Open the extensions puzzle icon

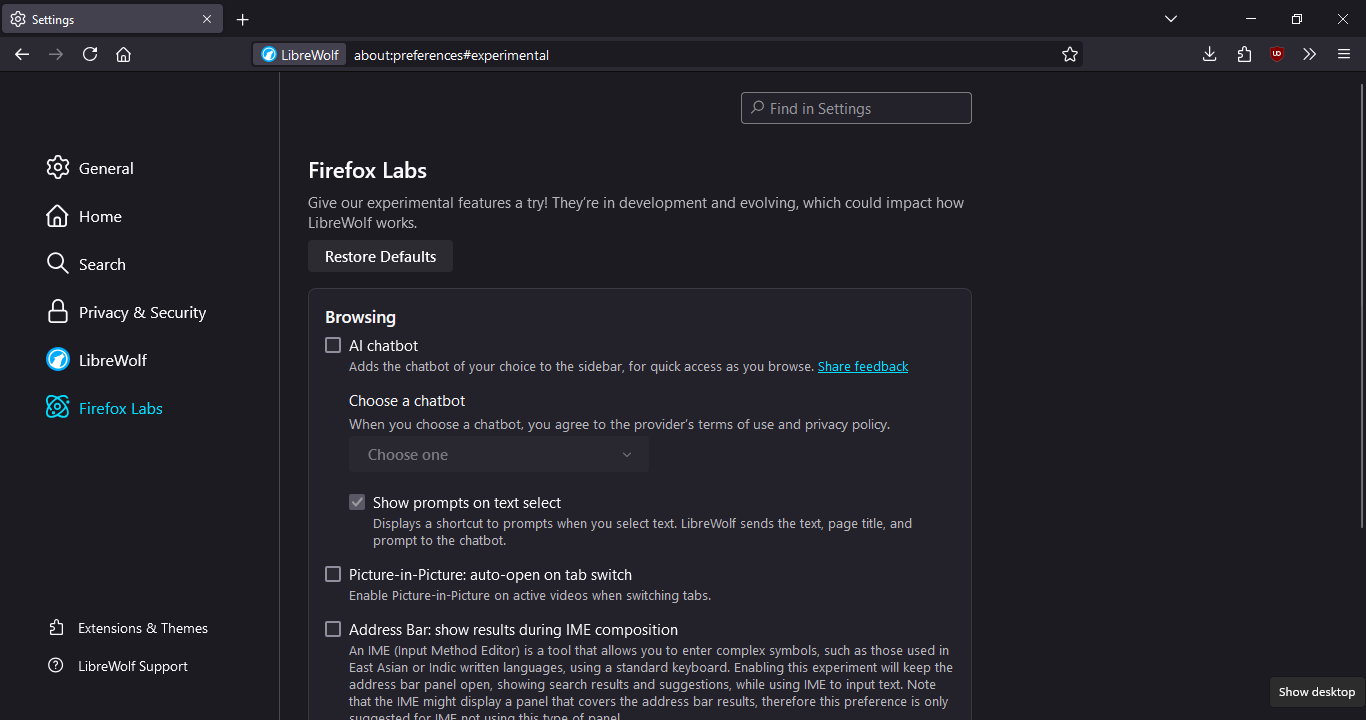coord(1244,54)
